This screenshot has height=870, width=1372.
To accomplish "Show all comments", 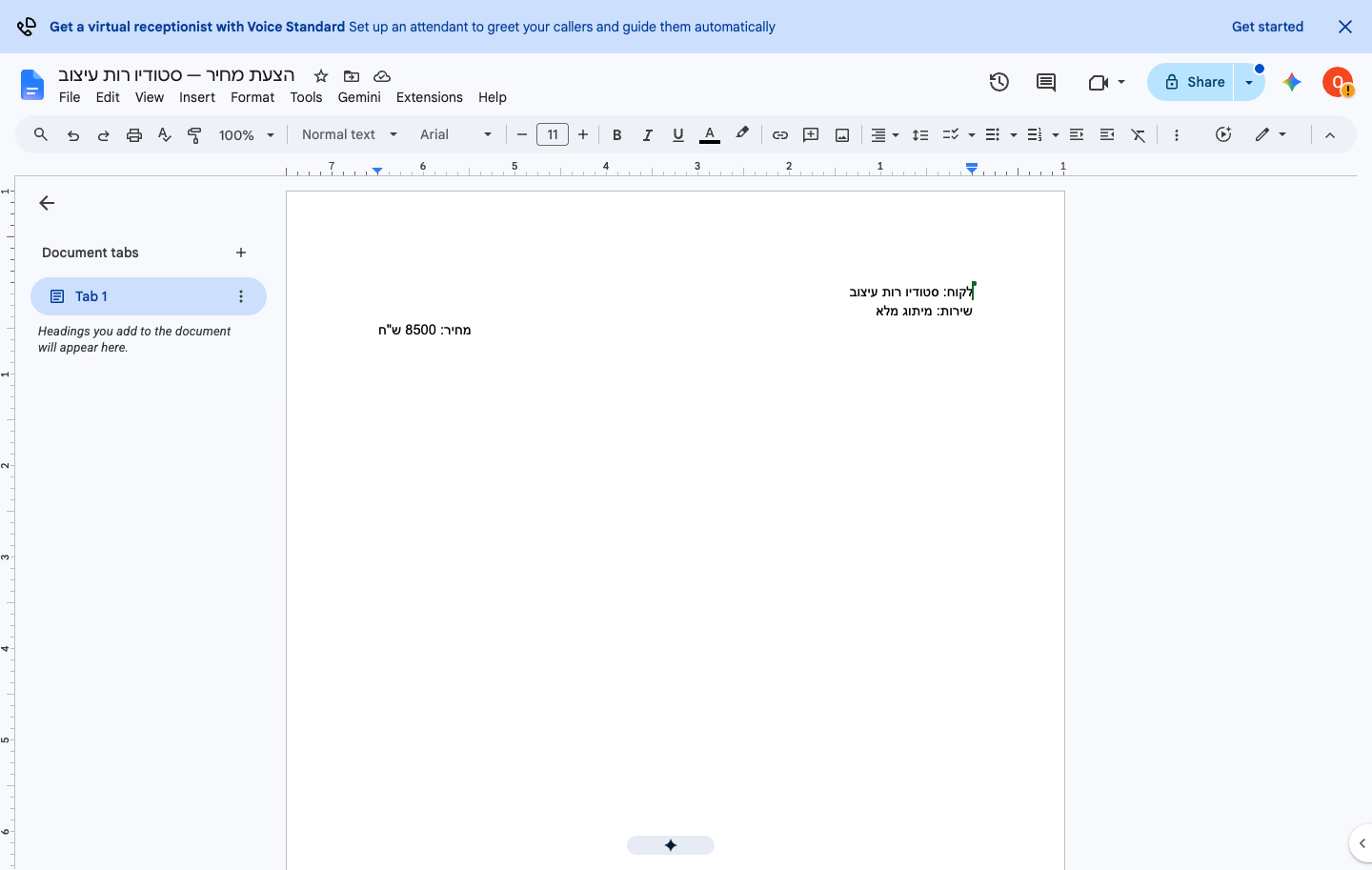I will point(1046,82).
